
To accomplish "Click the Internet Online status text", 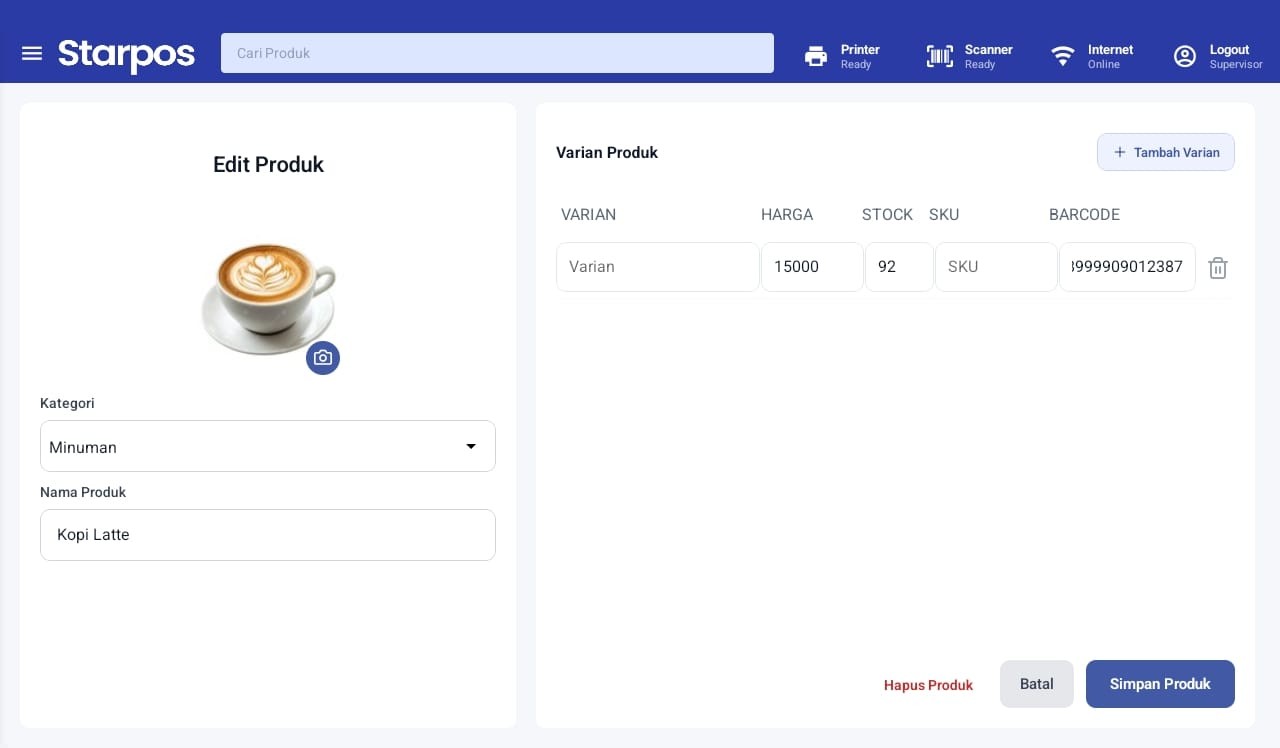I will (1110, 57).
